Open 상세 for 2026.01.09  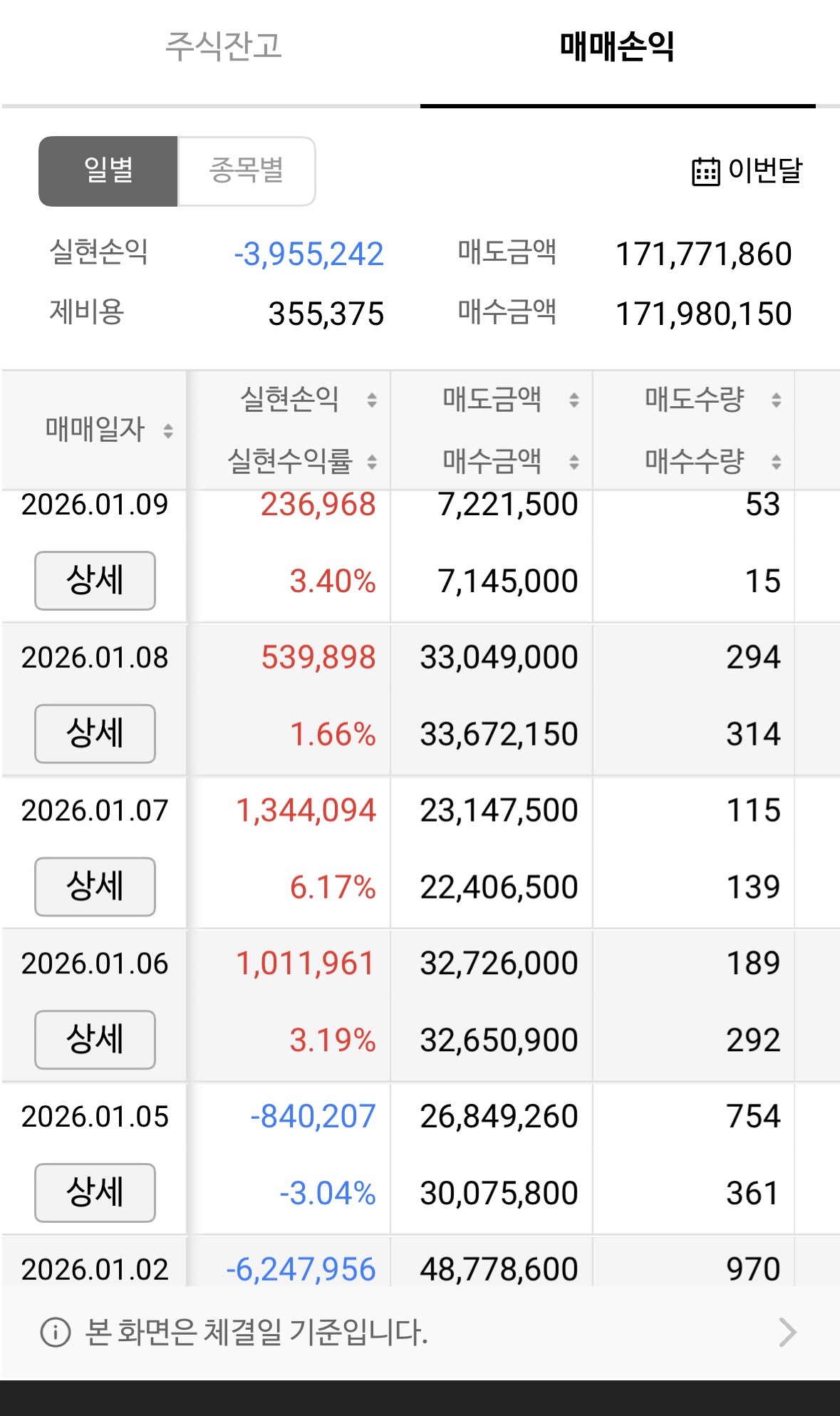[95, 580]
